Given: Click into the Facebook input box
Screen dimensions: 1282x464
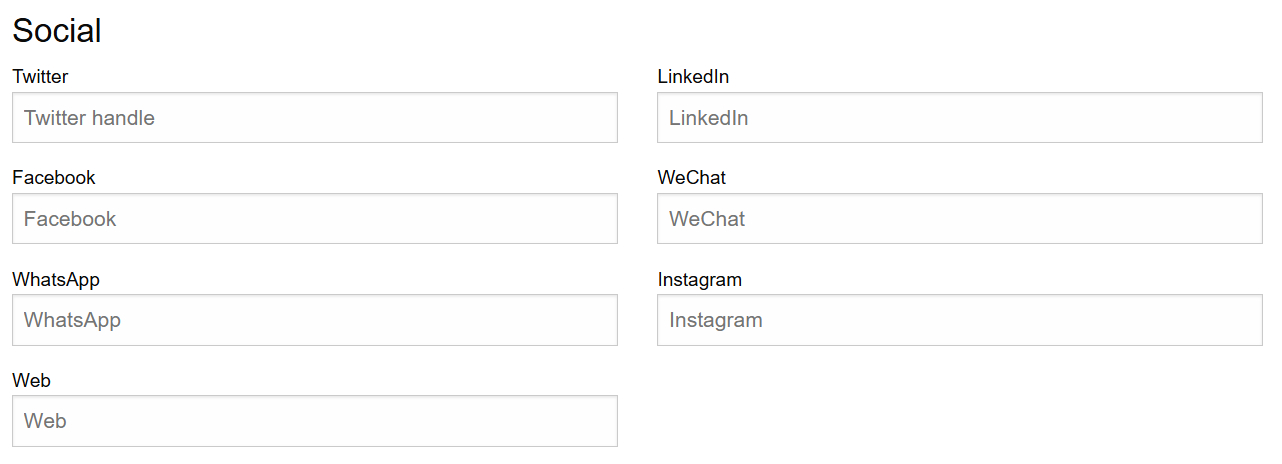Looking at the screenshot, I should pos(314,219).
